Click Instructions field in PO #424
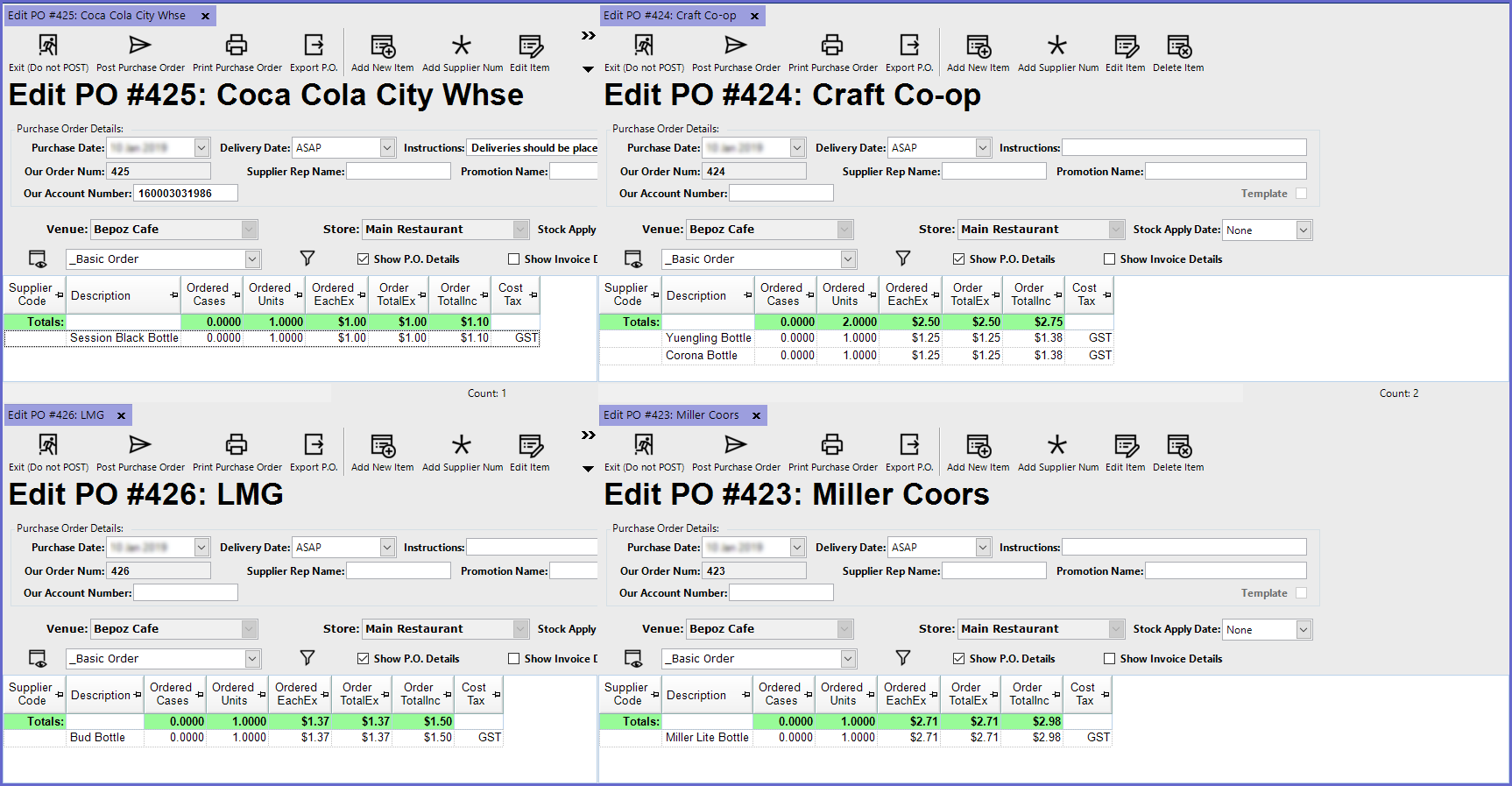The height and width of the screenshot is (786, 1512). 1184,148
